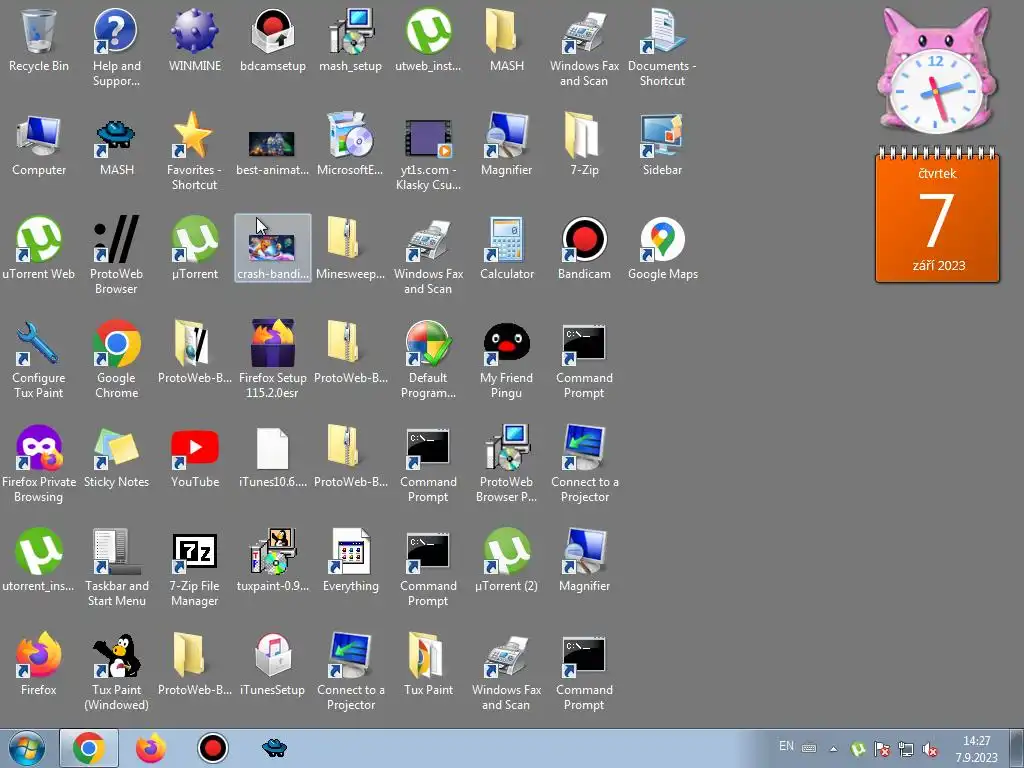Select the bdcamsetup installer icon
This screenshot has height=768, width=1024.
tap(272, 39)
